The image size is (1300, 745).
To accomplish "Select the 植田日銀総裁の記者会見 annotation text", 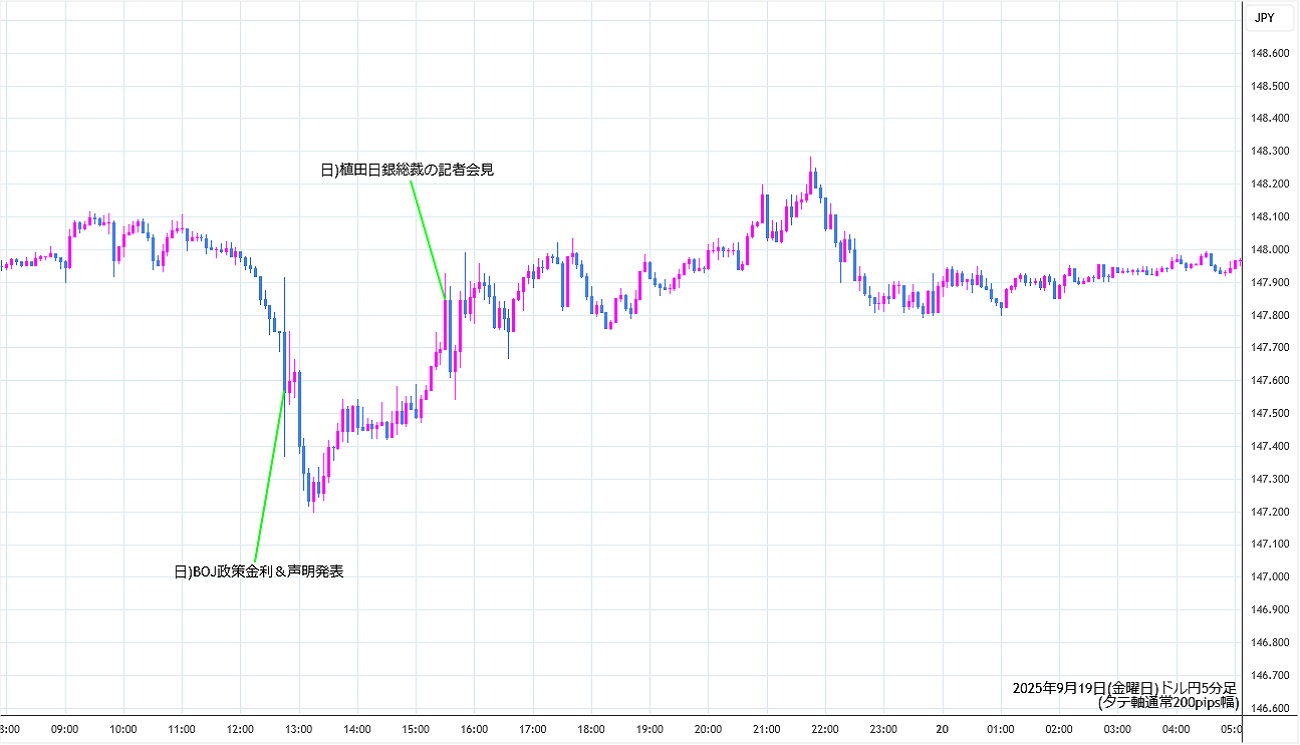I will coord(408,170).
